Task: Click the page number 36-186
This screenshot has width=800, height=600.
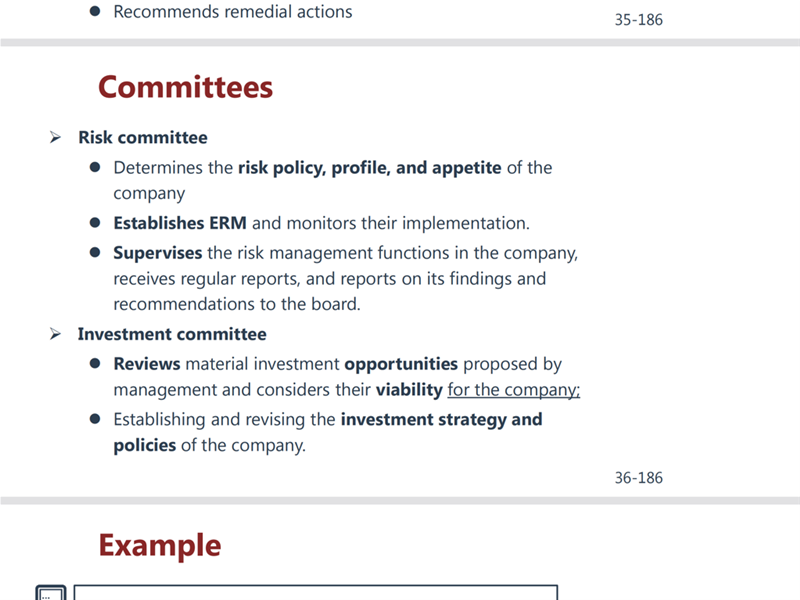Action: (638, 478)
